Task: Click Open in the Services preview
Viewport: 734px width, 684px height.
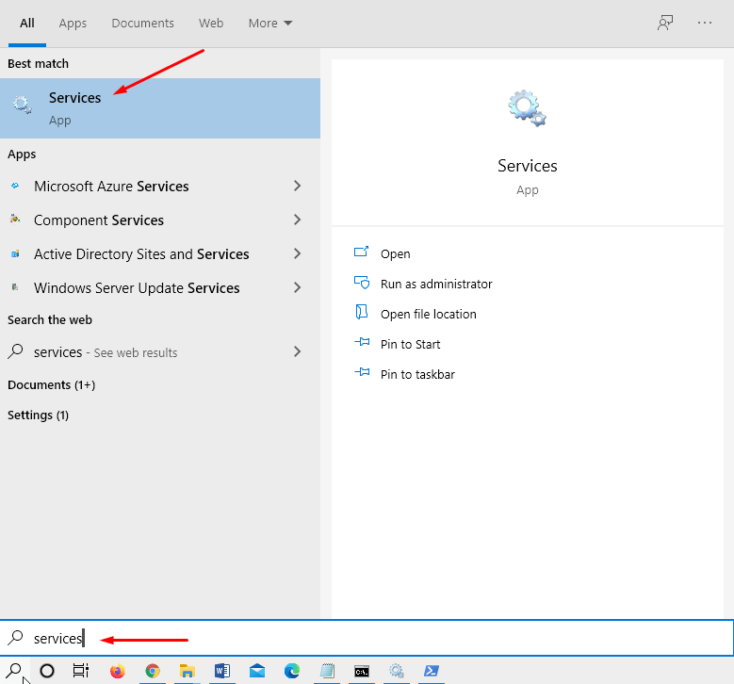Action: tap(395, 254)
